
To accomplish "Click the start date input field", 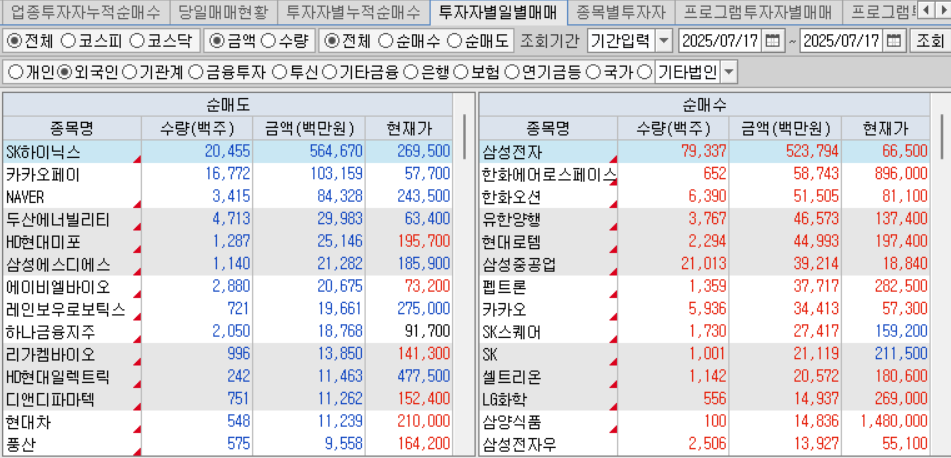I will click(721, 41).
